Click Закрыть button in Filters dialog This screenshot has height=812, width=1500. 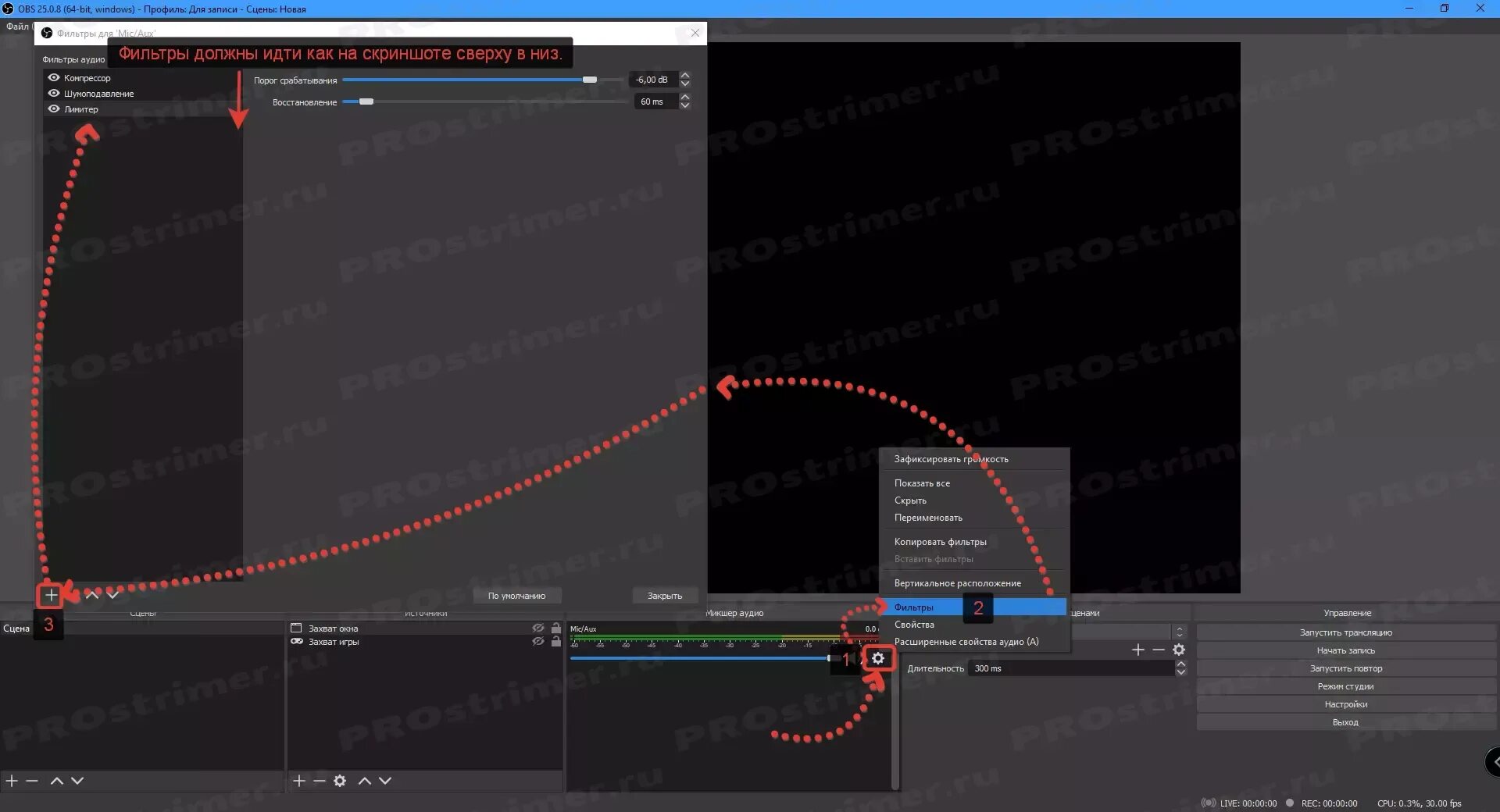665,596
